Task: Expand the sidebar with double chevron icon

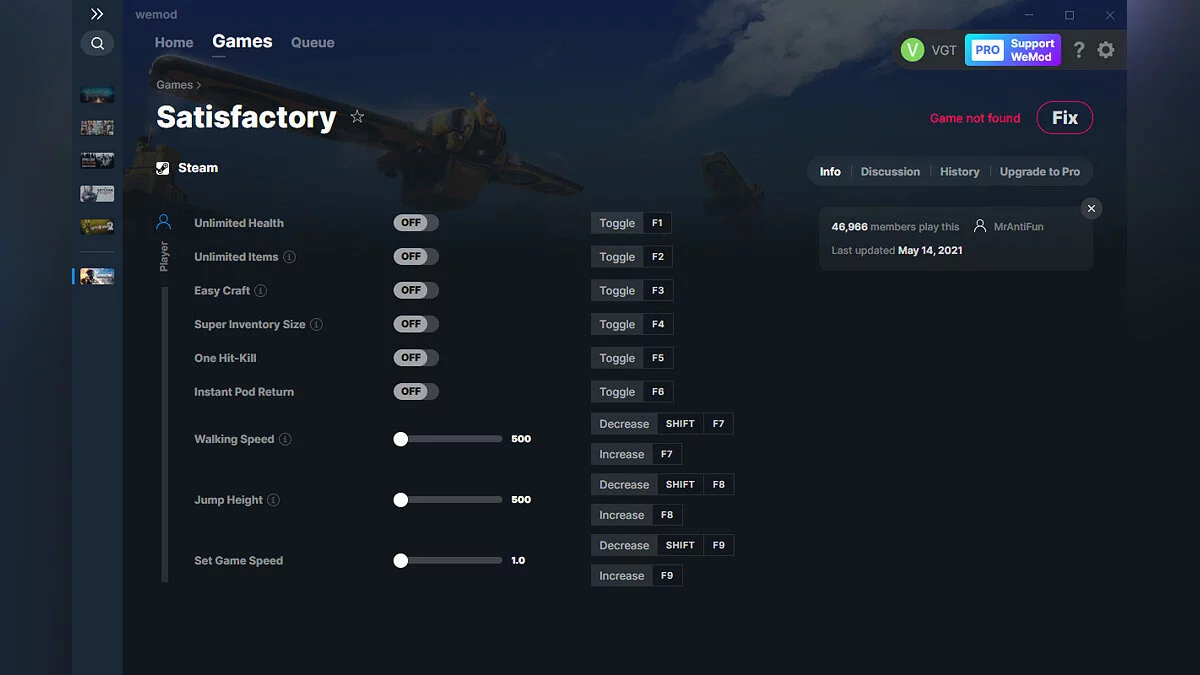Action: (x=97, y=14)
